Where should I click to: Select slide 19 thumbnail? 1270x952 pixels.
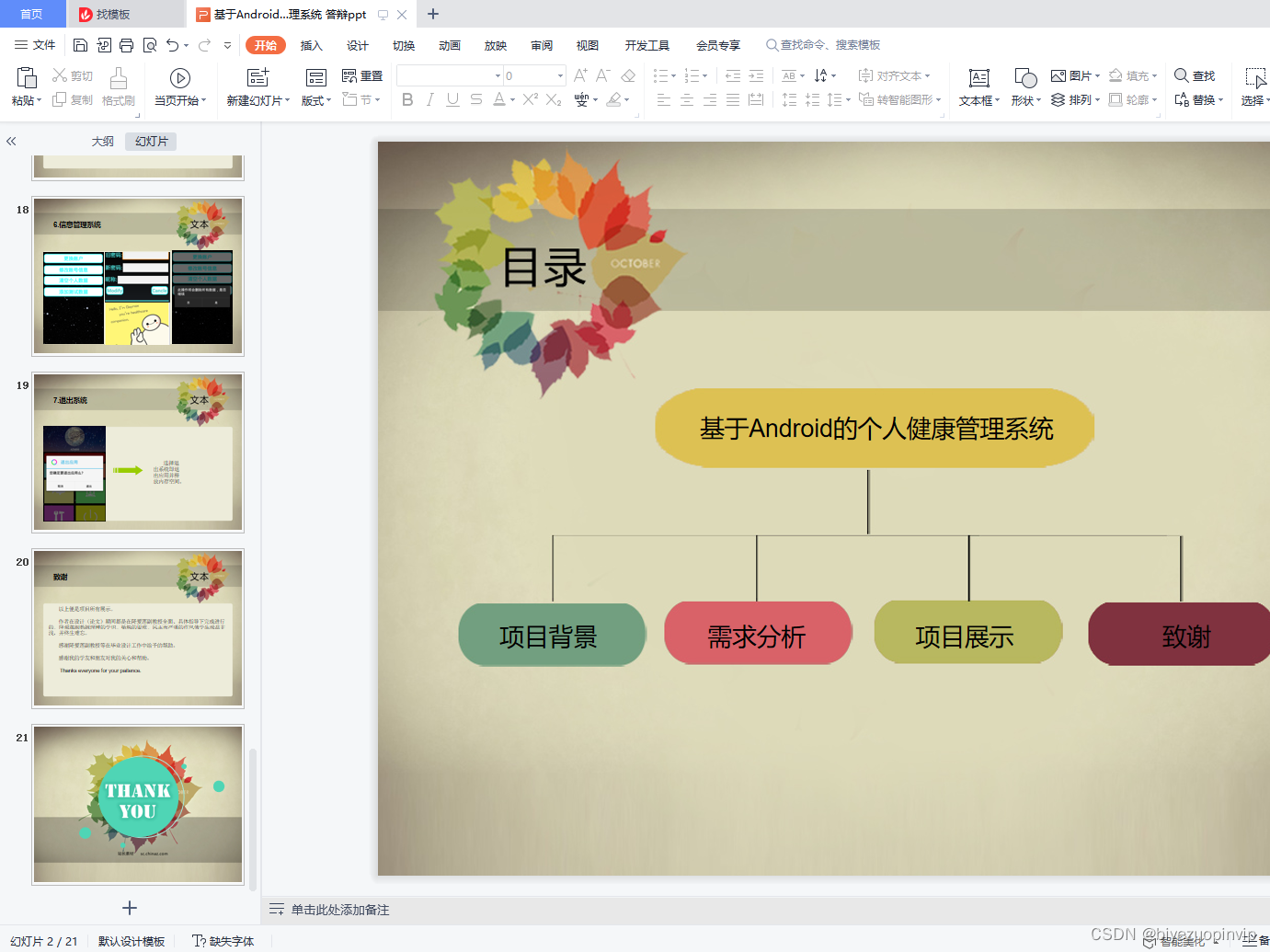tap(139, 452)
